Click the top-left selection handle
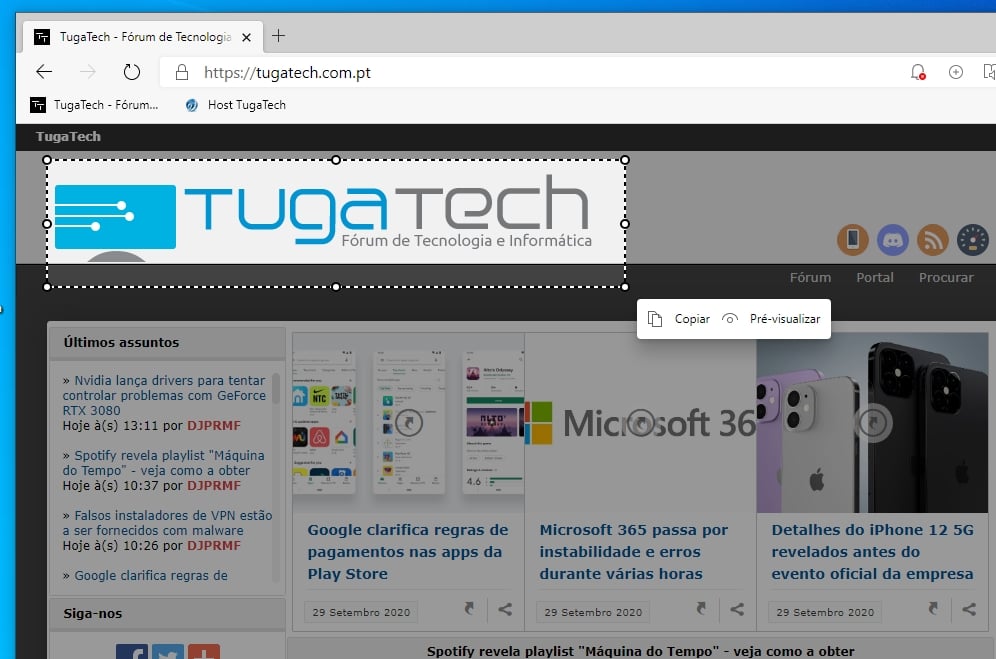 (47, 160)
